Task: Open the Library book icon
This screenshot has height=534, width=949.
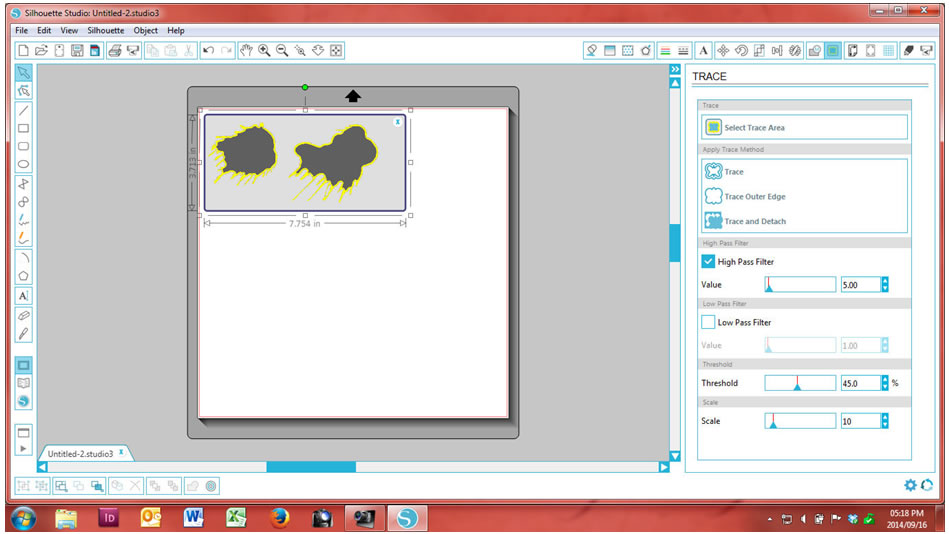Action: pos(23,383)
